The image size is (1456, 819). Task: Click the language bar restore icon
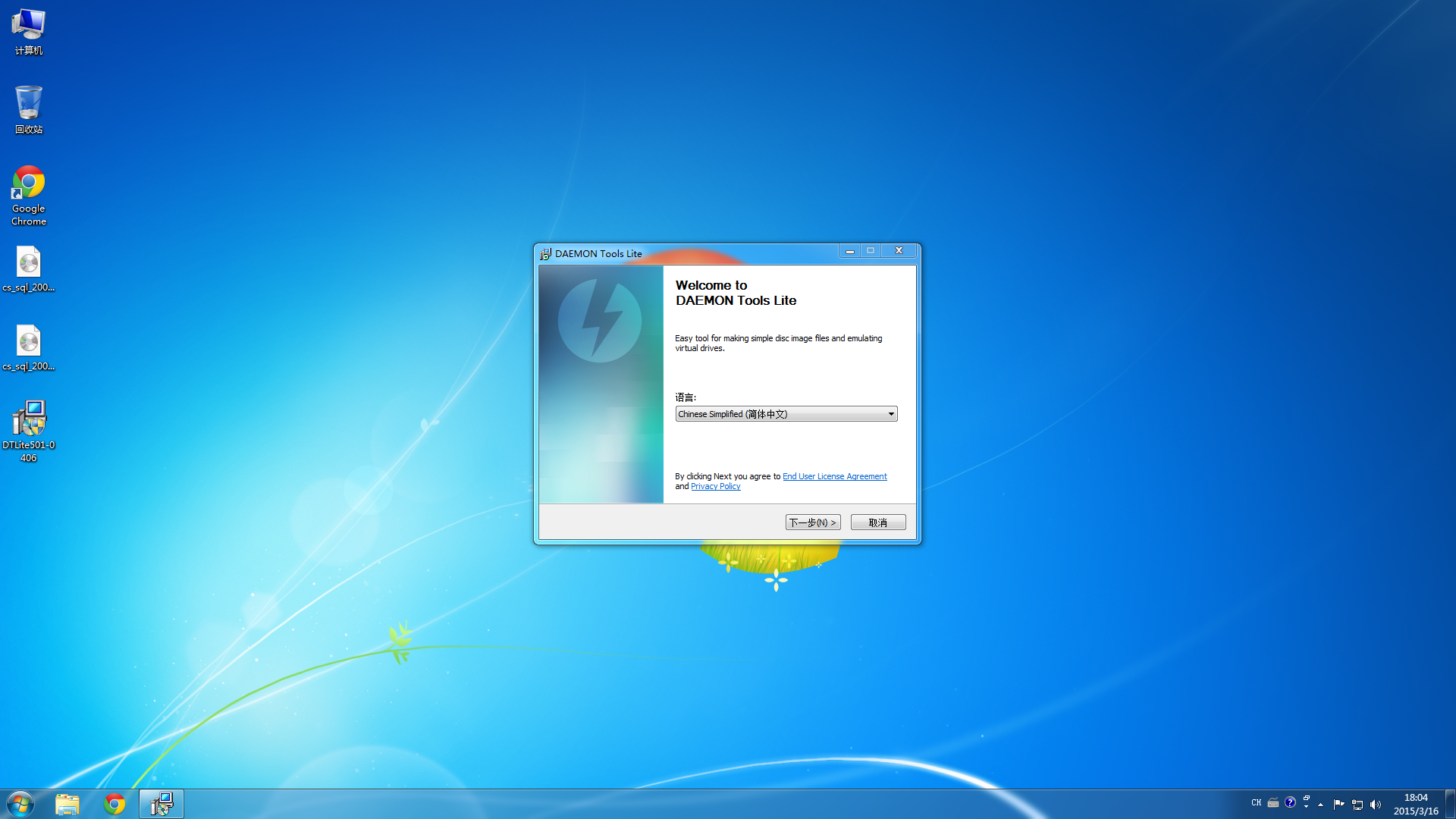coord(1307,798)
